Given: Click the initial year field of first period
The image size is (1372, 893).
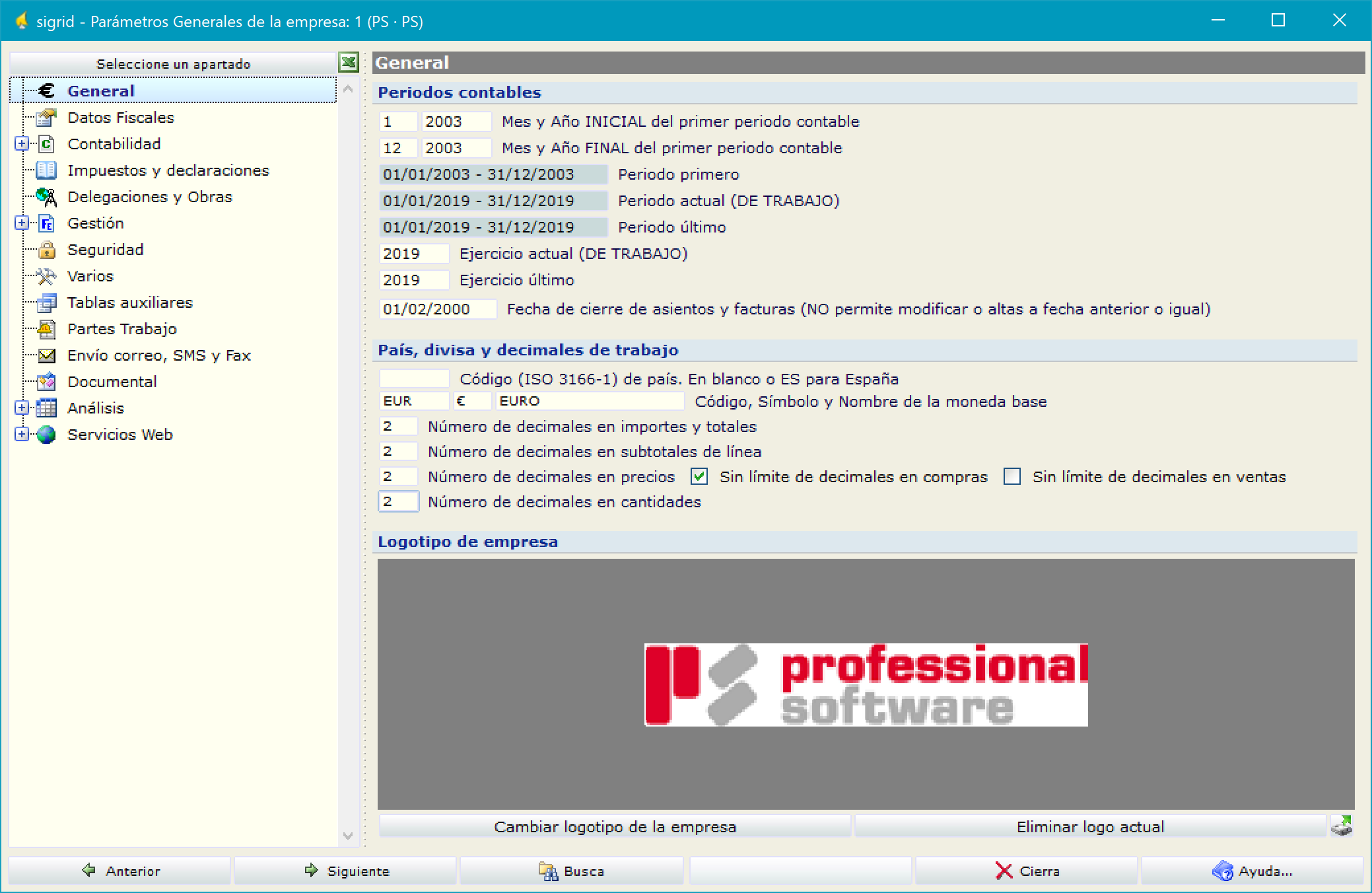Looking at the screenshot, I should tap(456, 122).
